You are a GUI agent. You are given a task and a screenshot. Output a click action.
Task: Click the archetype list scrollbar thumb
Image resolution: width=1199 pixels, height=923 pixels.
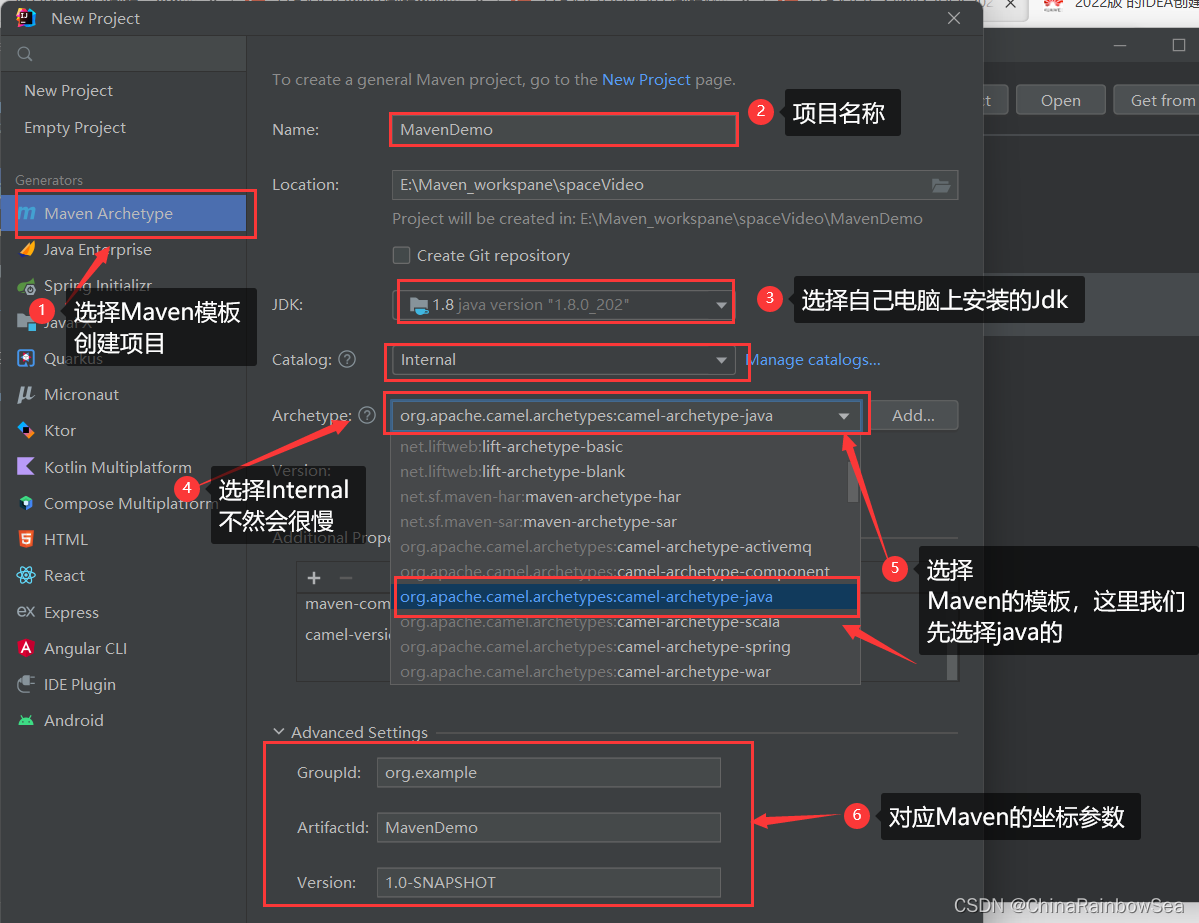853,480
